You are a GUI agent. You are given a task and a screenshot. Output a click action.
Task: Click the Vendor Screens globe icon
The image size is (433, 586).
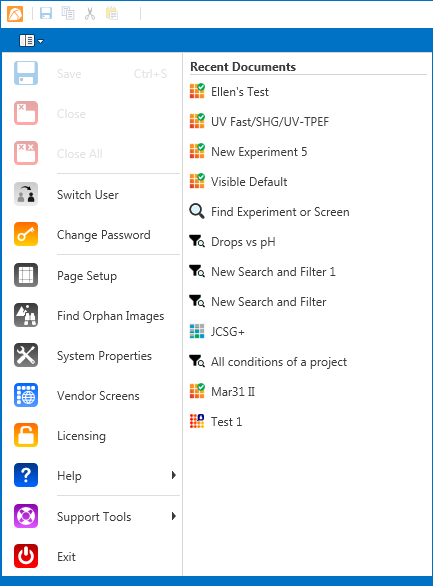[x=26, y=395]
